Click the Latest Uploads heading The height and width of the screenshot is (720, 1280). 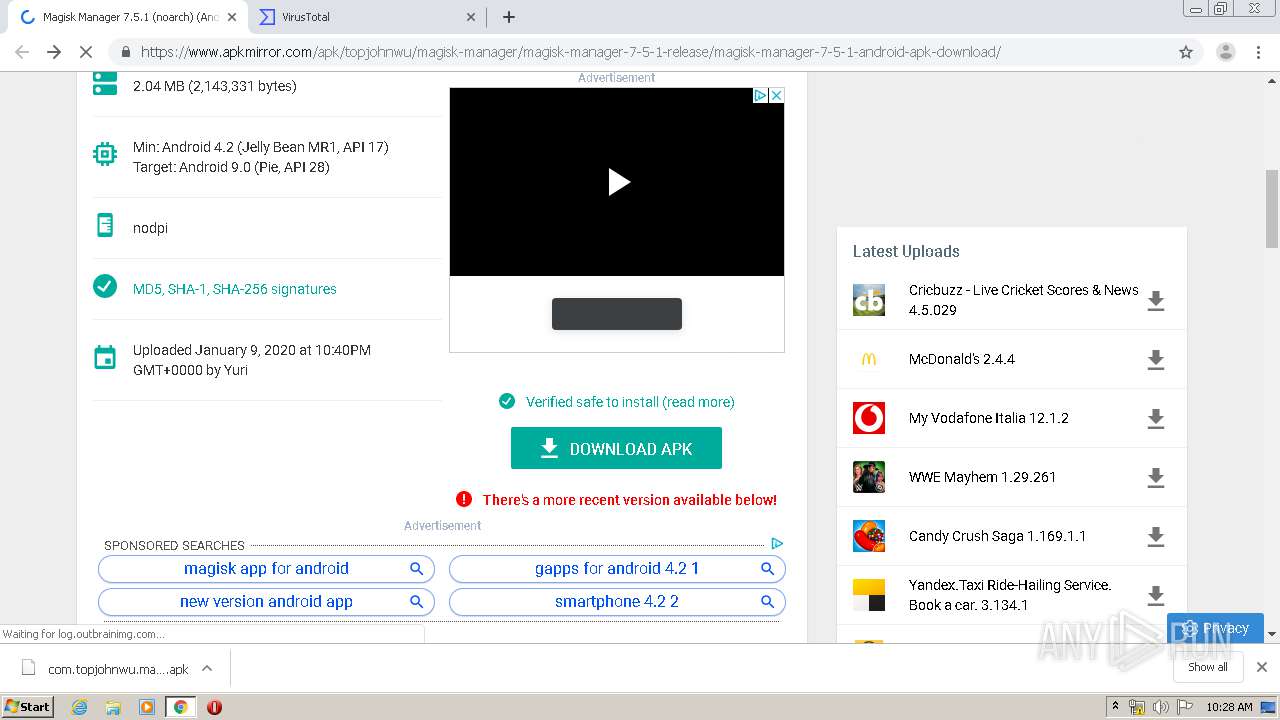(906, 252)
